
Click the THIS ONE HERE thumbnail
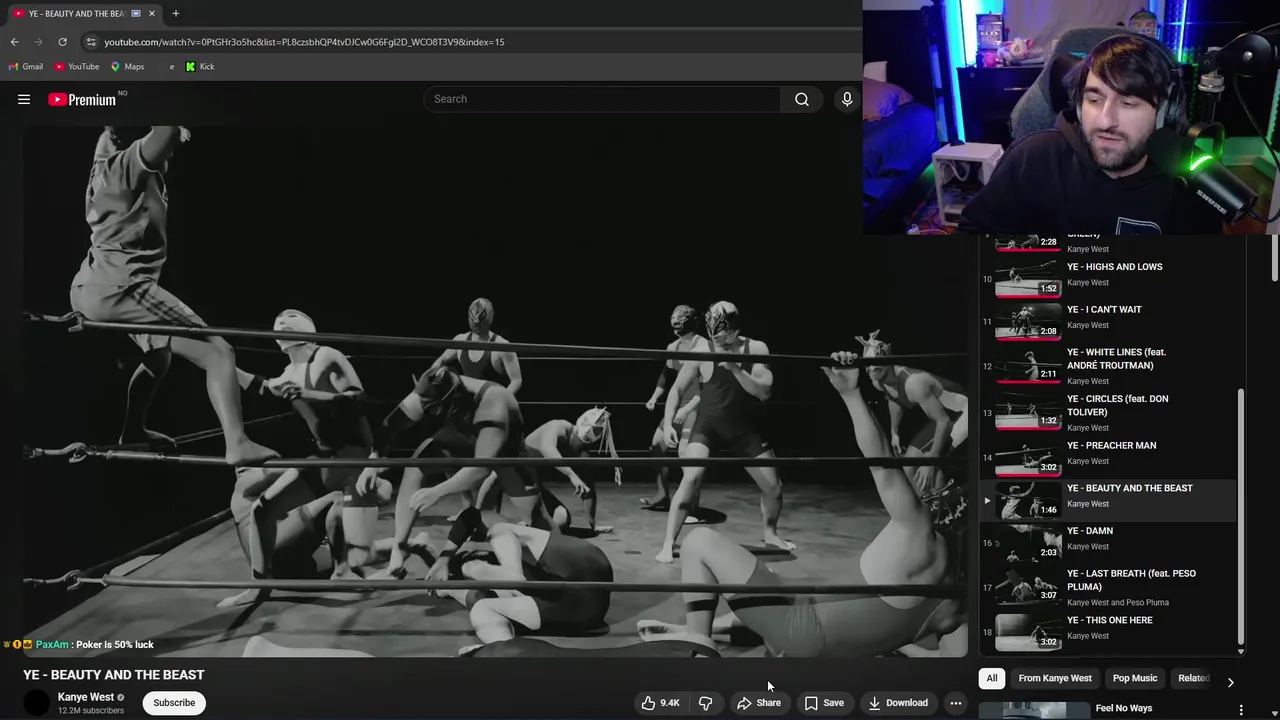(1028, 631)
